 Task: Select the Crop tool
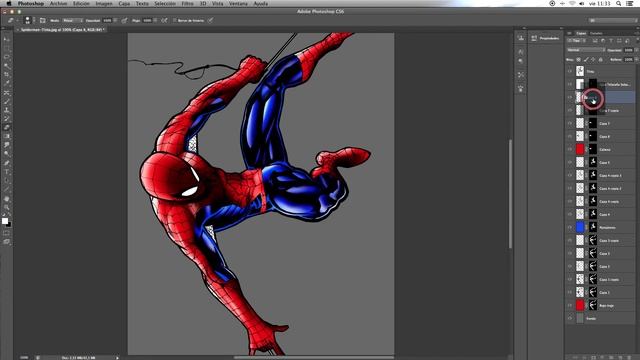(x=7, y=75)
